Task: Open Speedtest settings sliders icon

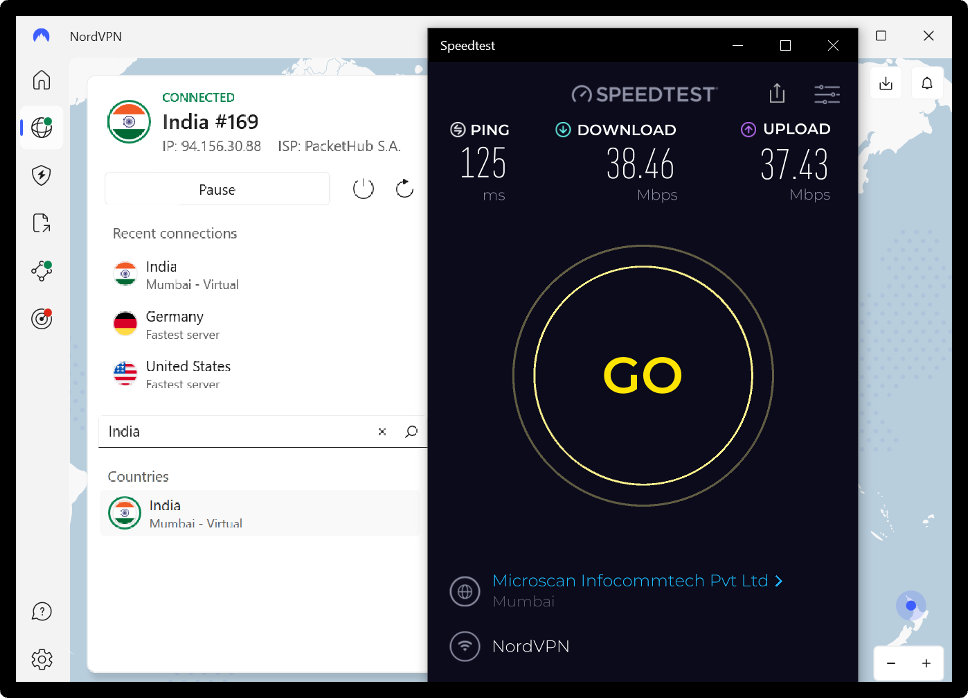Action: 827,94
